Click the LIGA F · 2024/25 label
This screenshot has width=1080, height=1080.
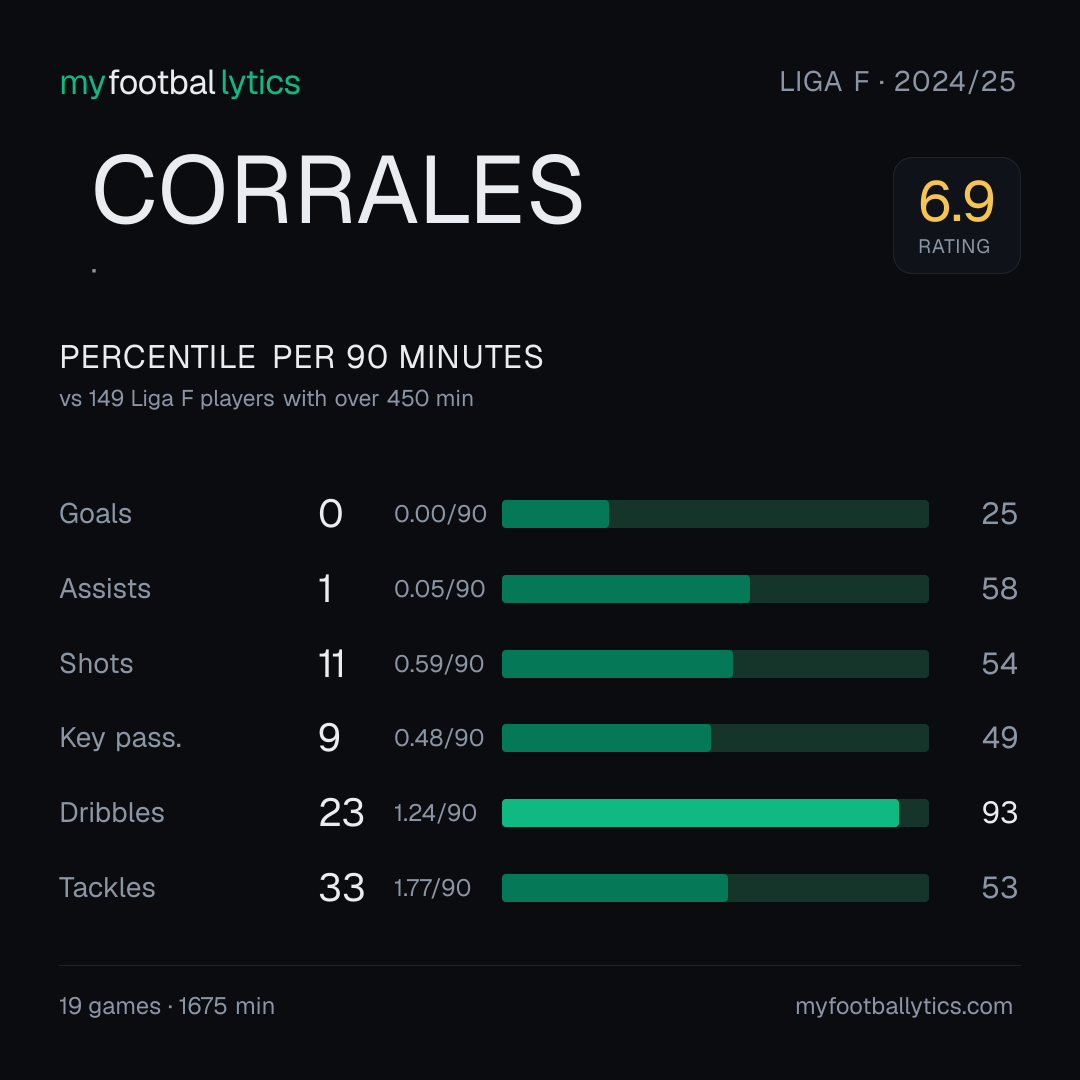click(x=897, y=82)
